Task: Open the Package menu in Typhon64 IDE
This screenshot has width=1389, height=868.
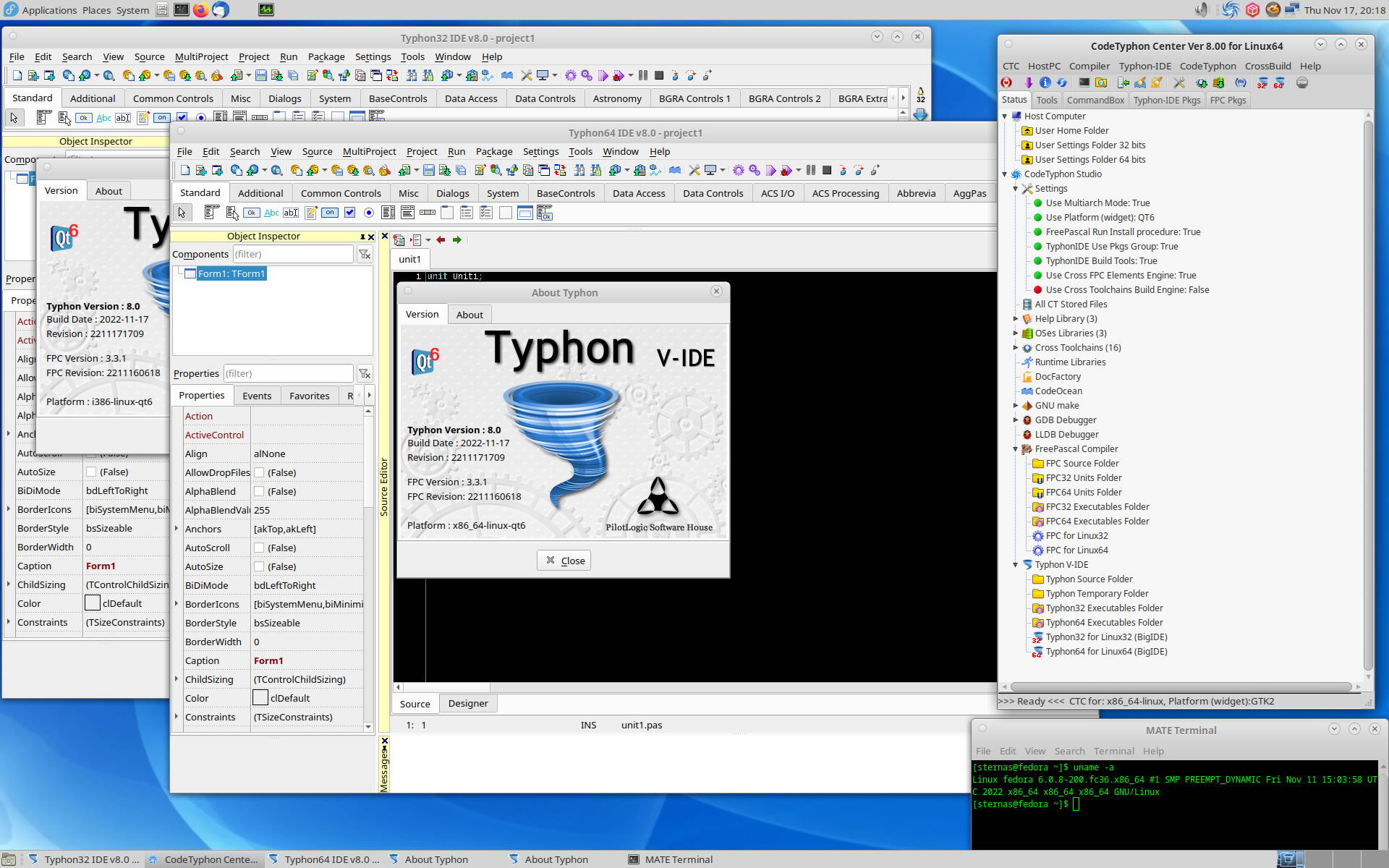Action: [494, 151]
